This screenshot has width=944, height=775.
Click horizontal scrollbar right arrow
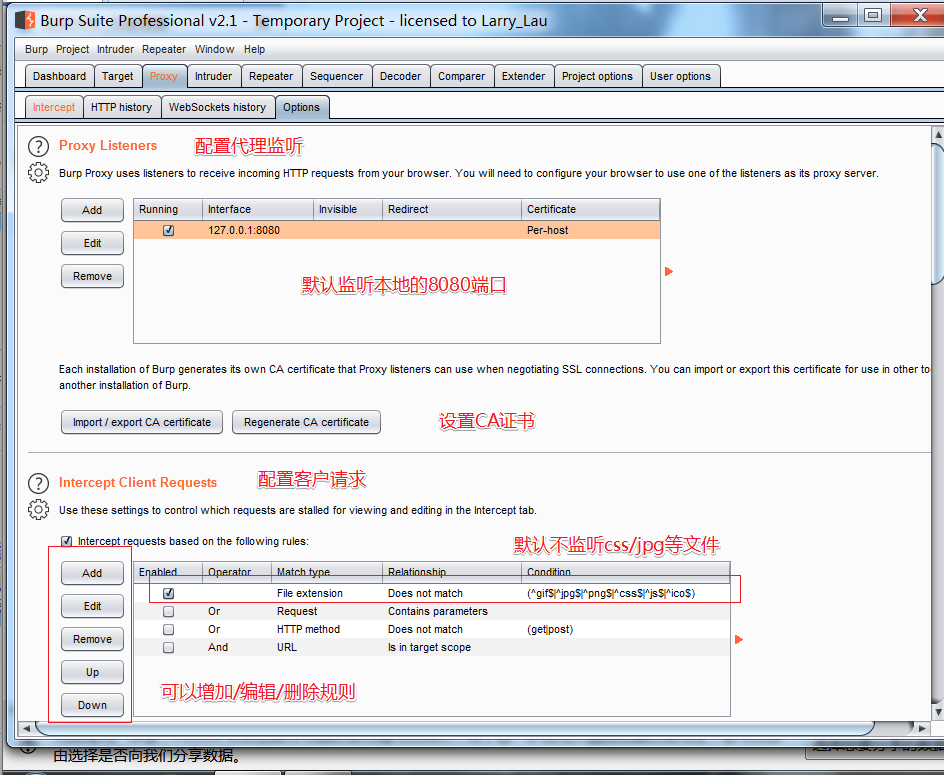coord(922,728)
